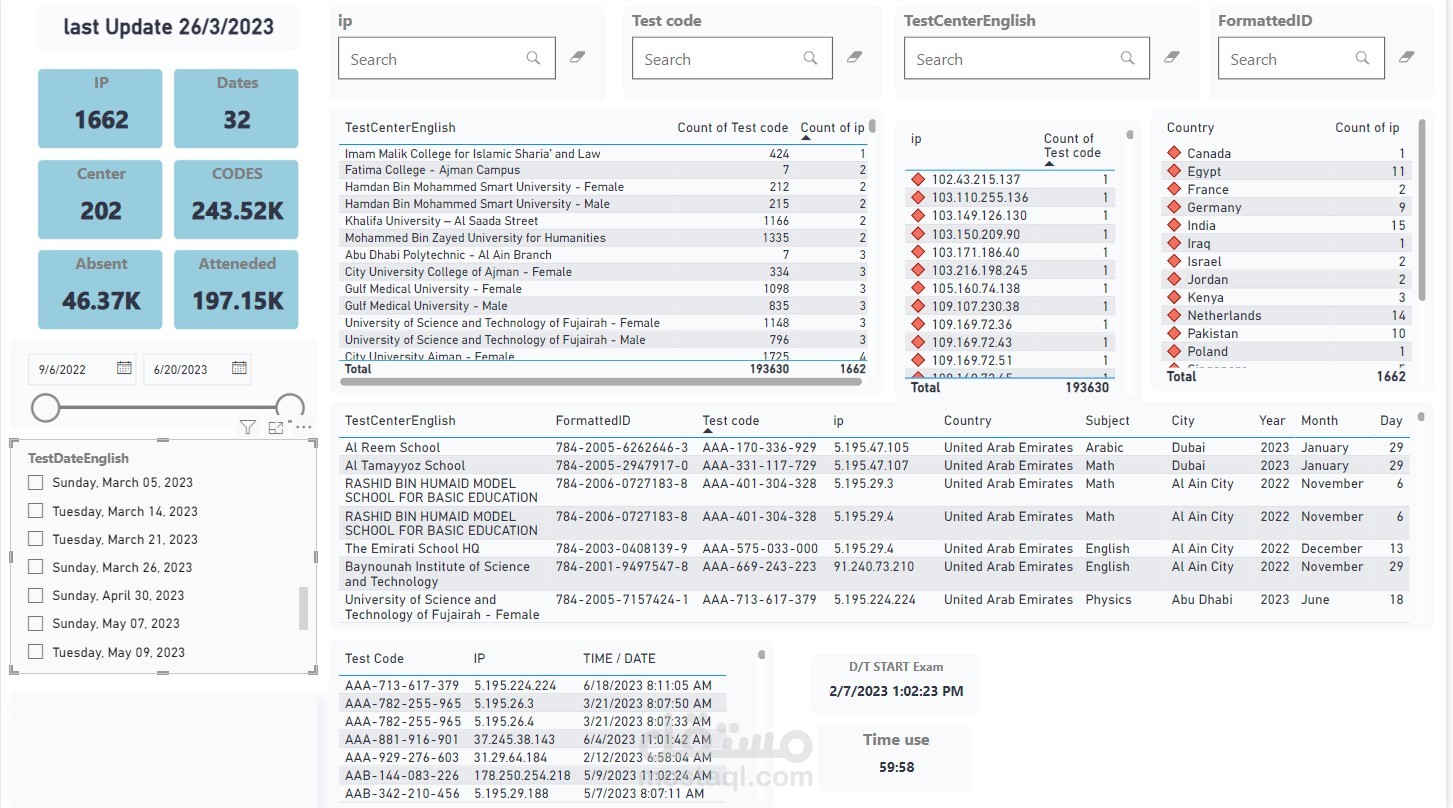Sort by Count of ip in test center table
Screen dimensions: 1453x808
(x=832, y=127)
